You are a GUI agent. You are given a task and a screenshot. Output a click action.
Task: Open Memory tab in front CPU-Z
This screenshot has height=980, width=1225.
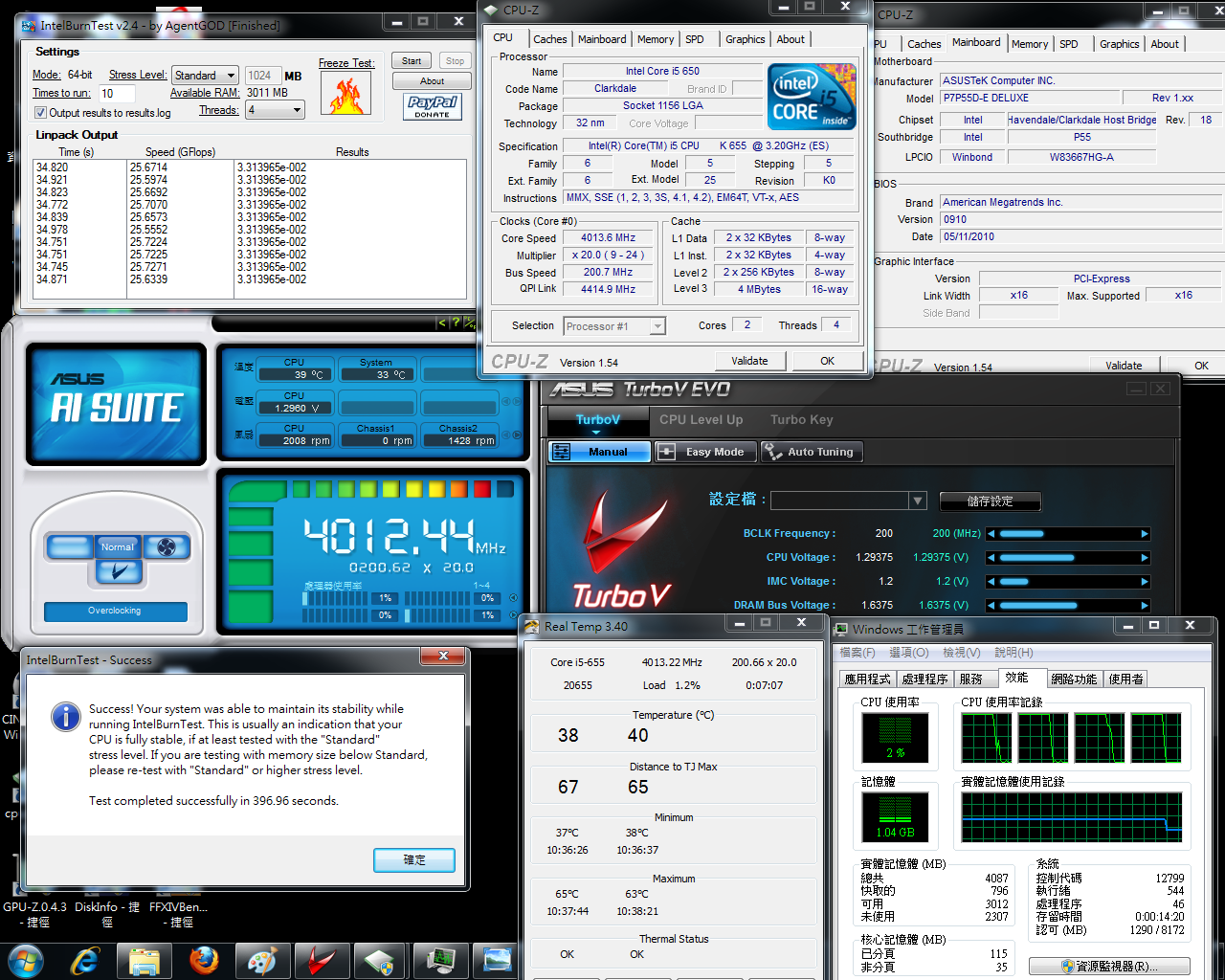tap(656, 39)
